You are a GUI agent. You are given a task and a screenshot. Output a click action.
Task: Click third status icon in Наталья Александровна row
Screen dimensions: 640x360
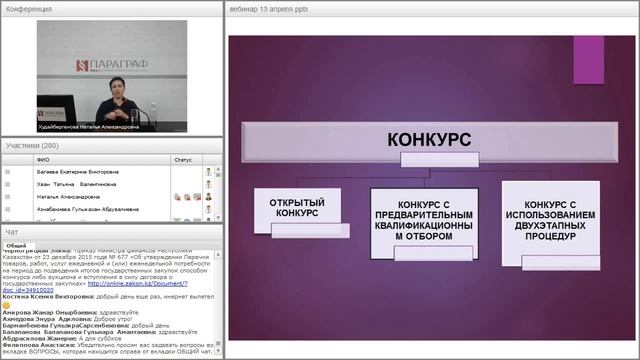tap(197, 197)
